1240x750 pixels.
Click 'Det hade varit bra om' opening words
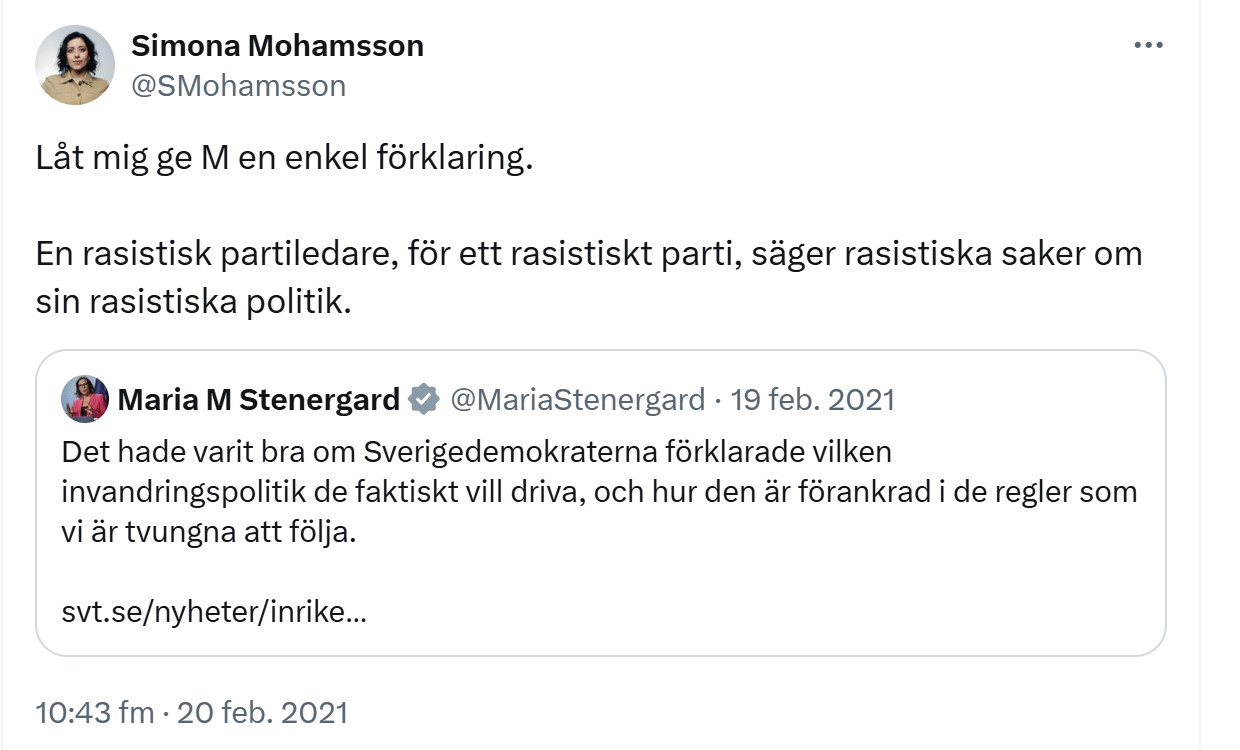(208, 452)
